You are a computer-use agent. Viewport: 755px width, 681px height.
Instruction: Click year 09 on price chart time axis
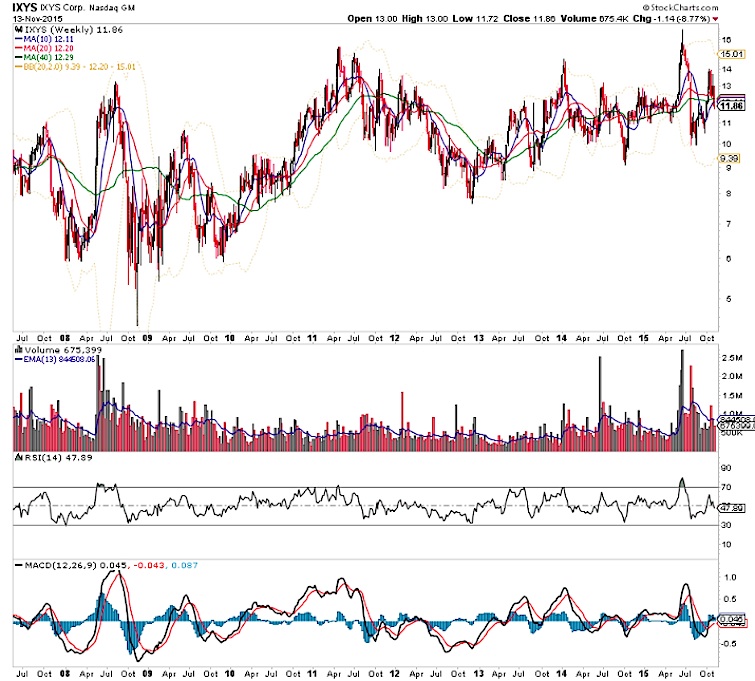148,338
